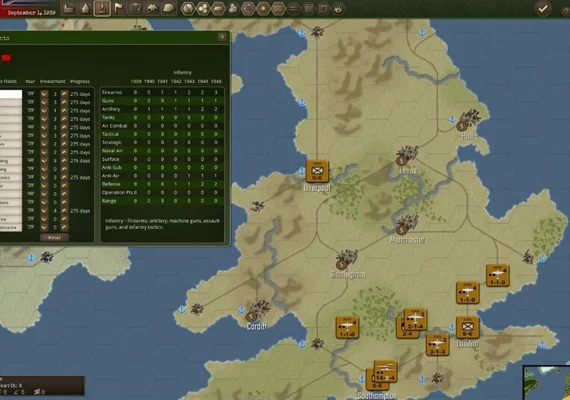Screen dimensions: 570x400
Task: Click the clipboard reports toolbar icon
Action: point(135,8)
